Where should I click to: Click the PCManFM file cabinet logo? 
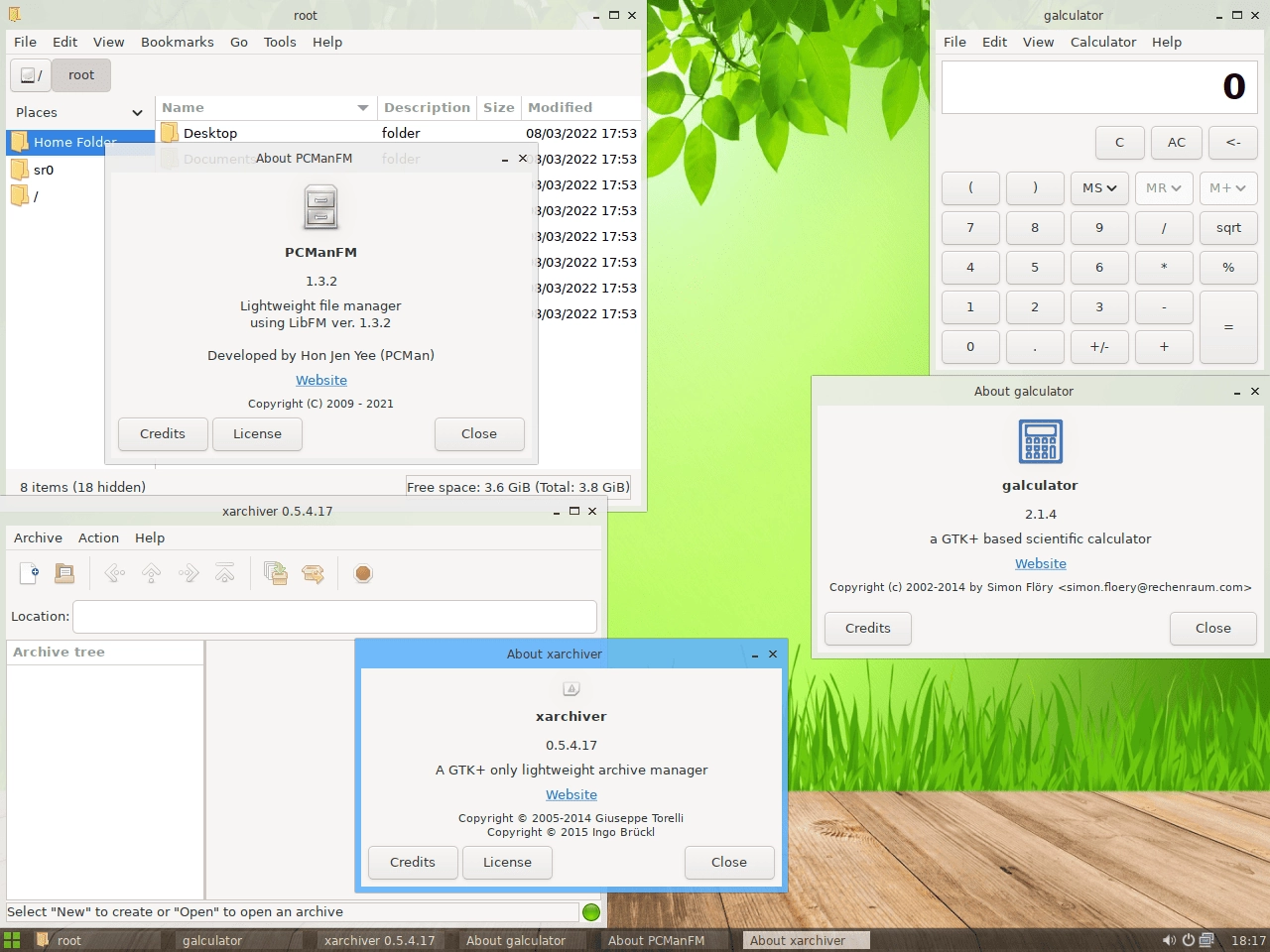[320, 207]
